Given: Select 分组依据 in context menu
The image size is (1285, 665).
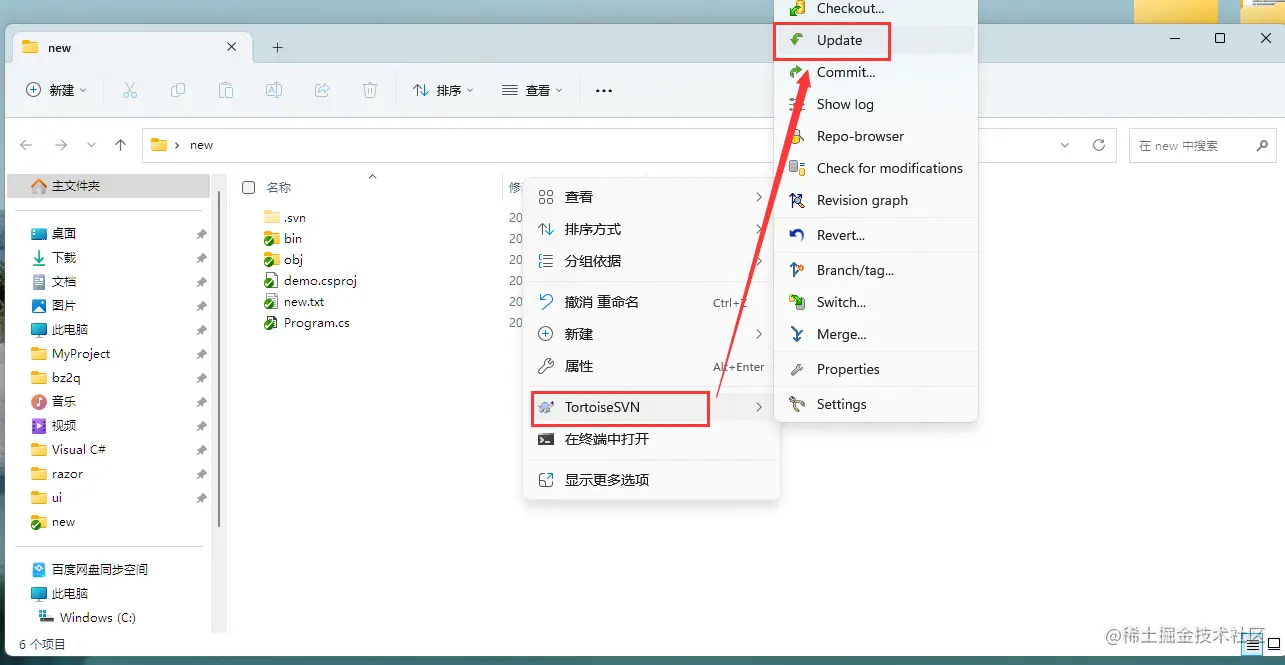Looking at the screenshot, I should [x=651, y=261].
